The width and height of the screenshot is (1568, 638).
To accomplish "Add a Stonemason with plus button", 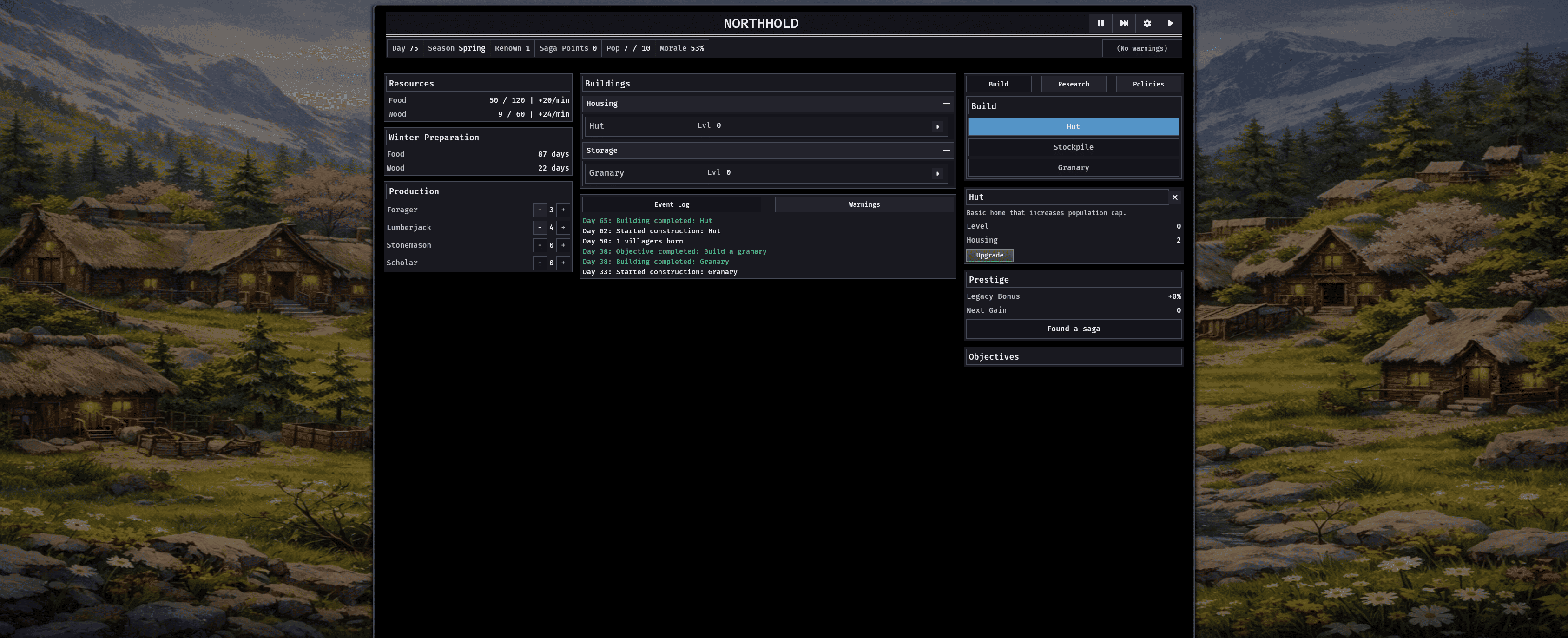I will point(563,245).
